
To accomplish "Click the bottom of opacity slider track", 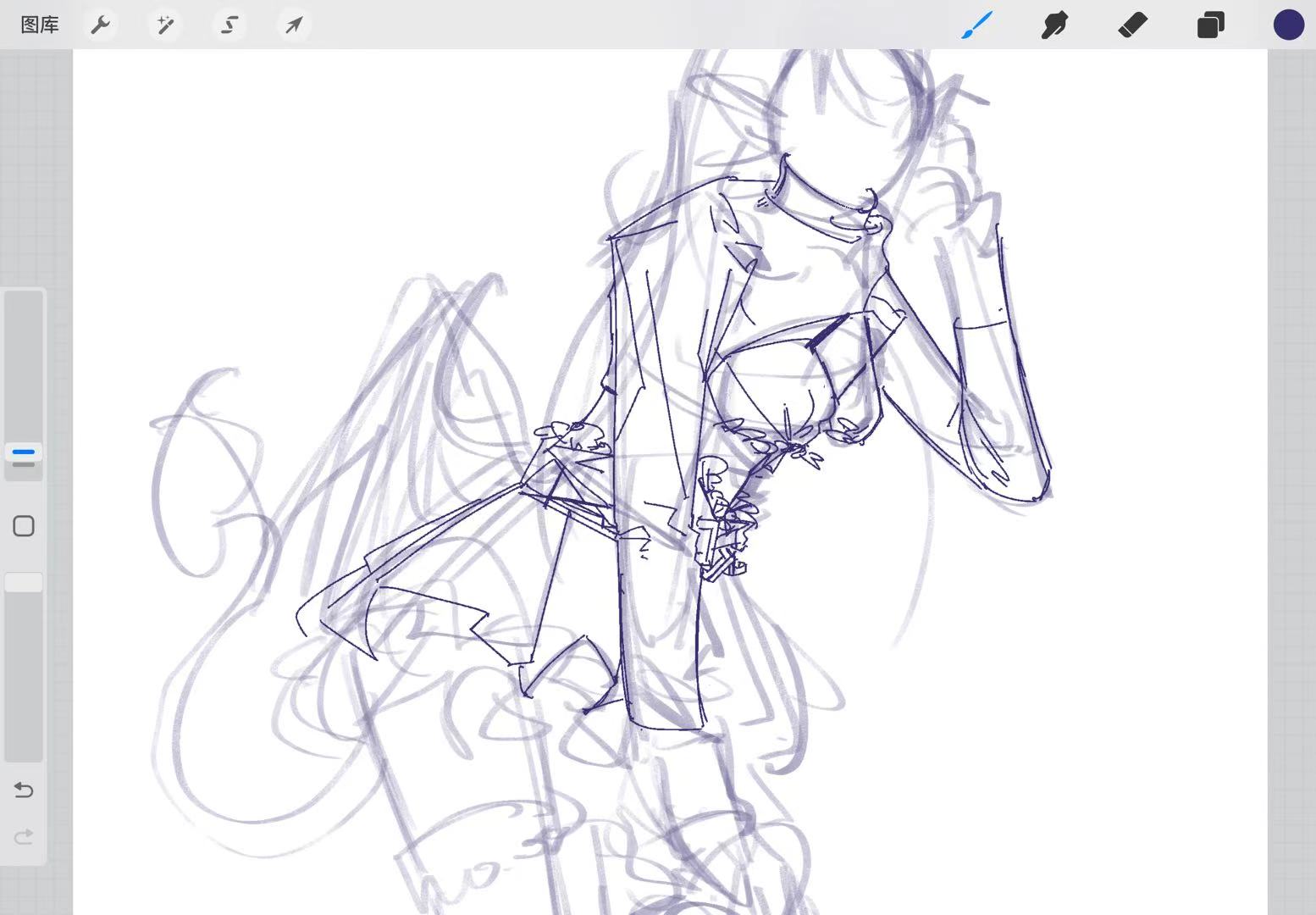I will coord(24,750).
